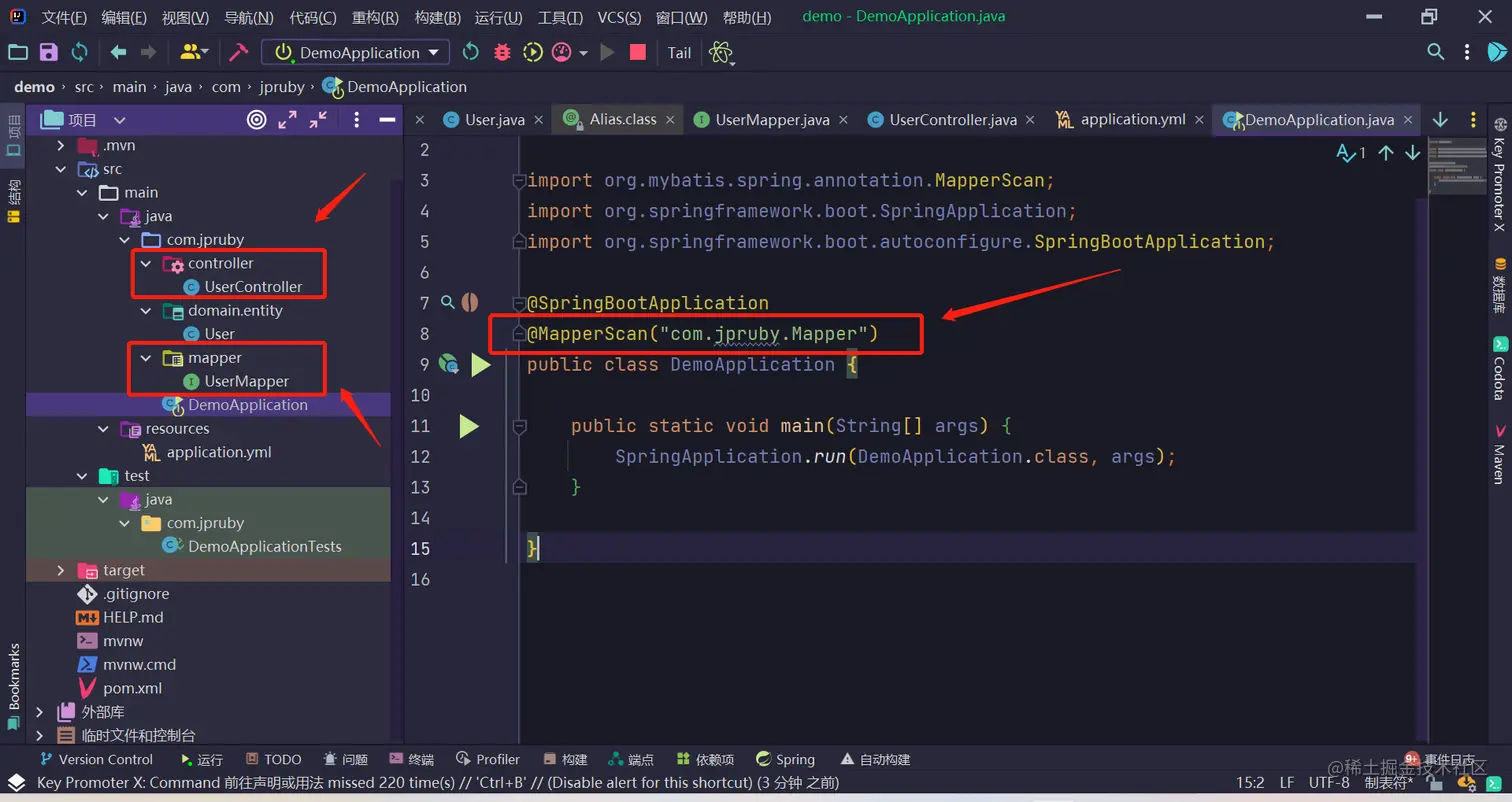This screenshot has width=1512, height=802.
Task: Open Profiler tool window
Action: point(488,759)
